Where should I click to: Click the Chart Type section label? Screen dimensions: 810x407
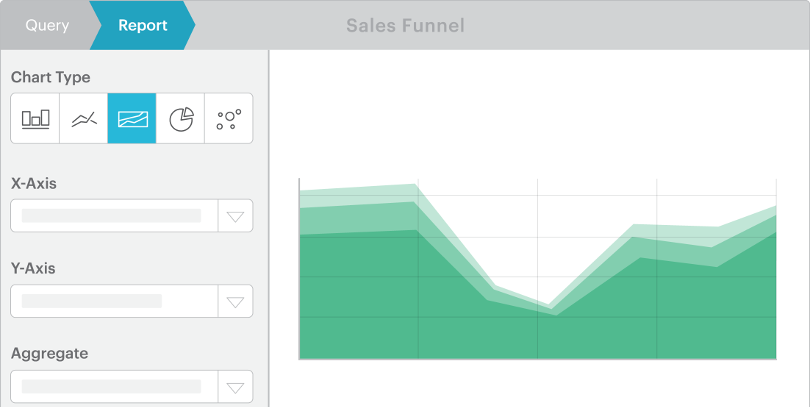click(x=50, y=78)
